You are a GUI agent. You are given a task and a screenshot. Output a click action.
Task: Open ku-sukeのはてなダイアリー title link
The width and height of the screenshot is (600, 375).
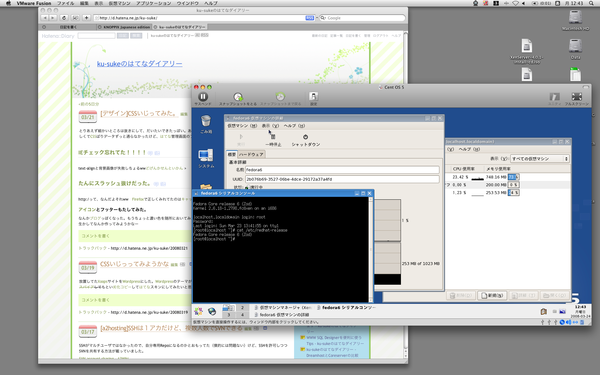(139, 64)
